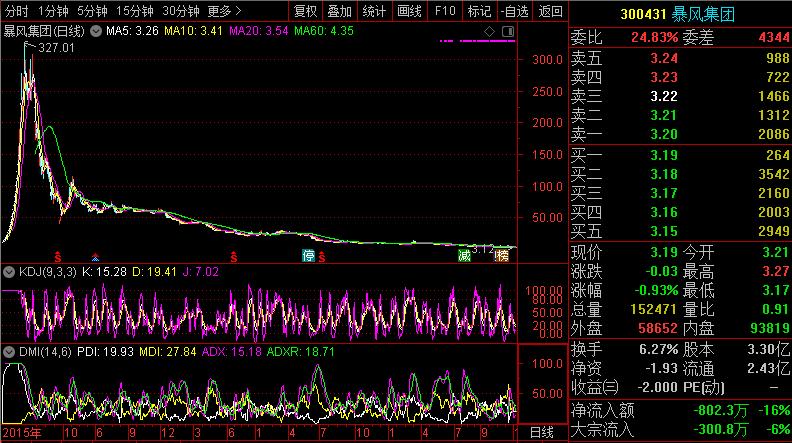Click the 2015年 timeline label
This screenshot has width=792, height=443.
tap(22, 433)
